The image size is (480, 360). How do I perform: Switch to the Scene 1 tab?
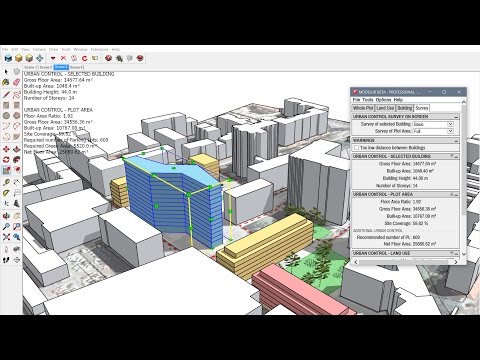click(x=30, y=67)
